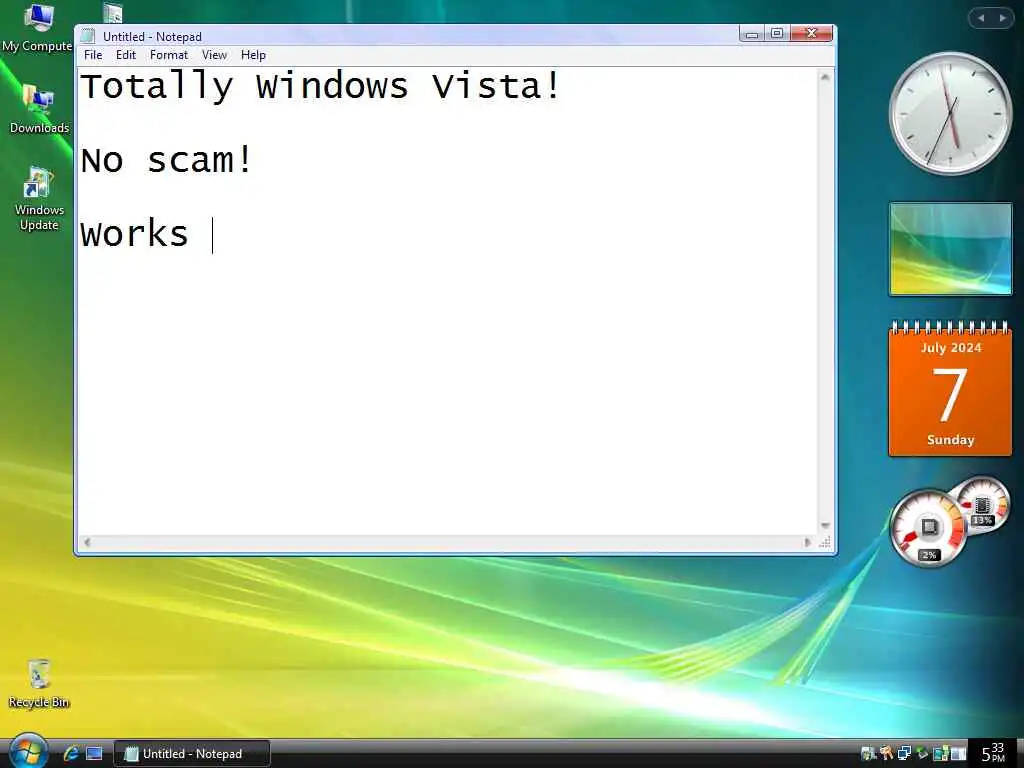Close the Notepad window

point(812,33)
